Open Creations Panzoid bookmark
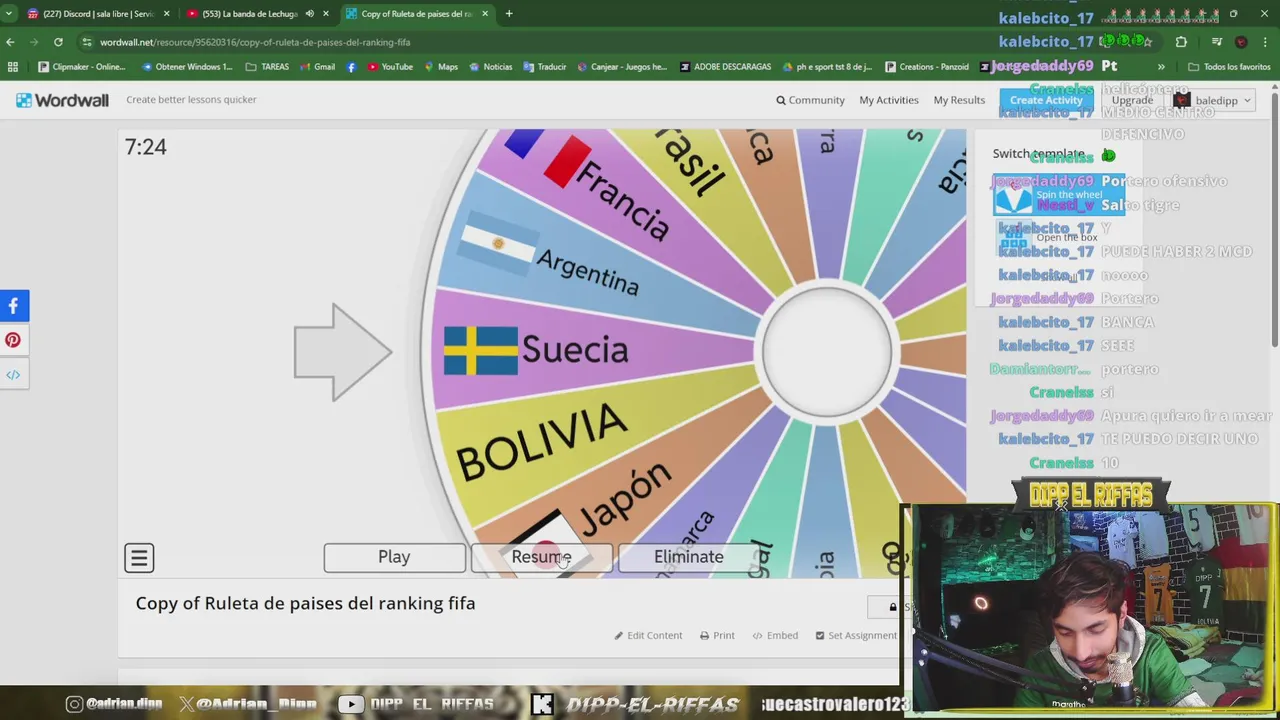This screenshot has height=720, width=1280. tap(927, 67)
